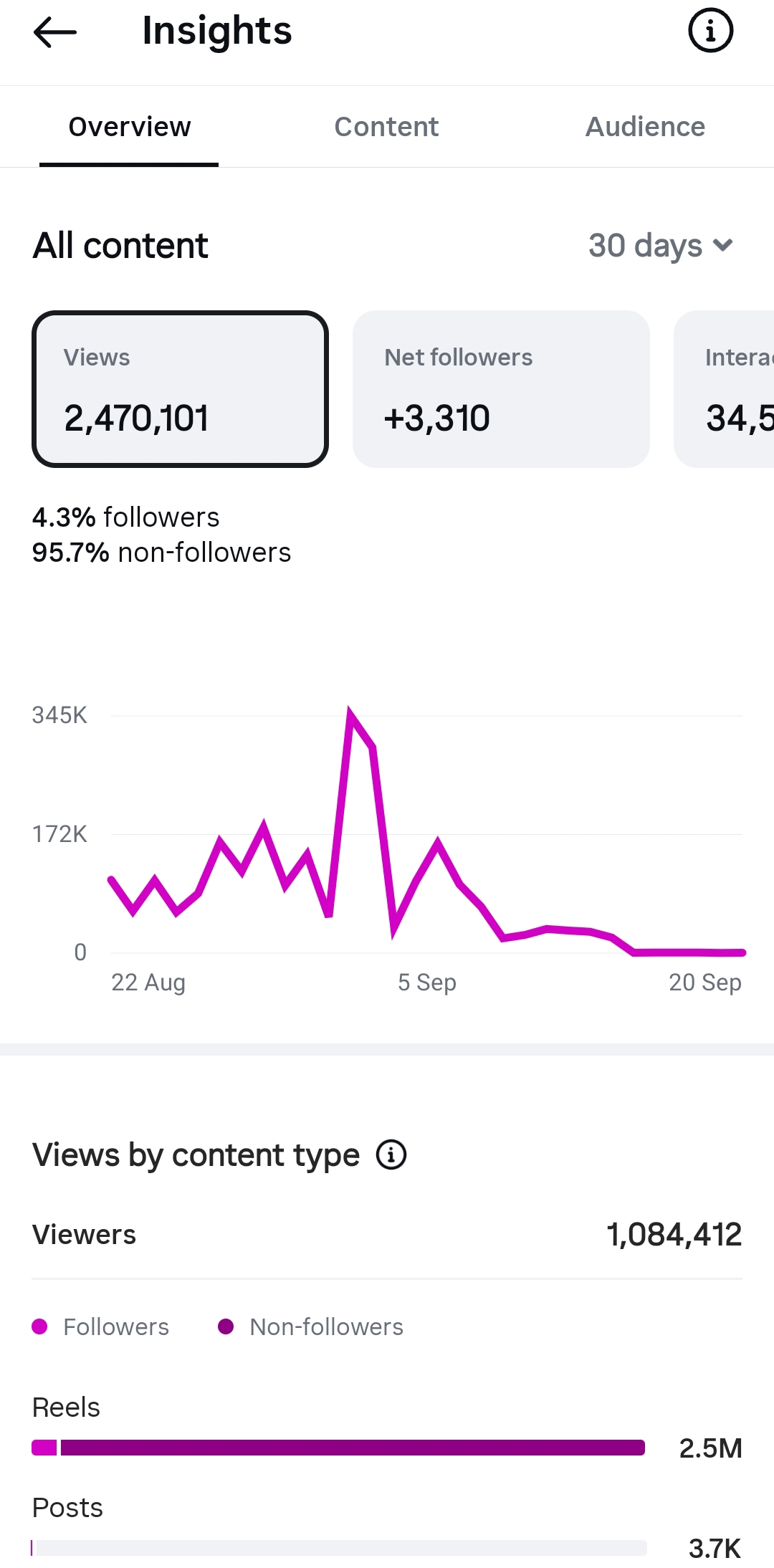The image size is (774, 1568).
Task: Click the purple Non-followers legend dot
Action: tap(226, 1326)
